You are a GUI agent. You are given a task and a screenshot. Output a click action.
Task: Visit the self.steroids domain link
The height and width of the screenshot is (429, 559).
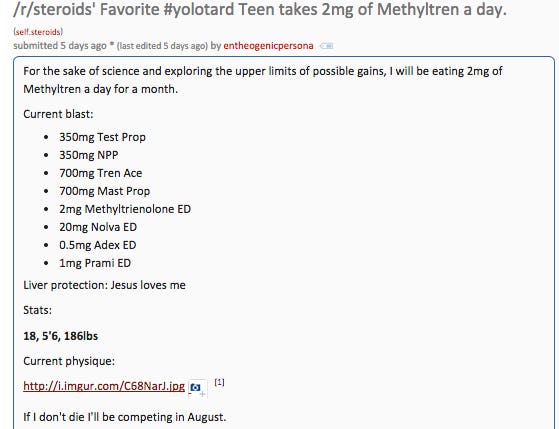point(38,32)
